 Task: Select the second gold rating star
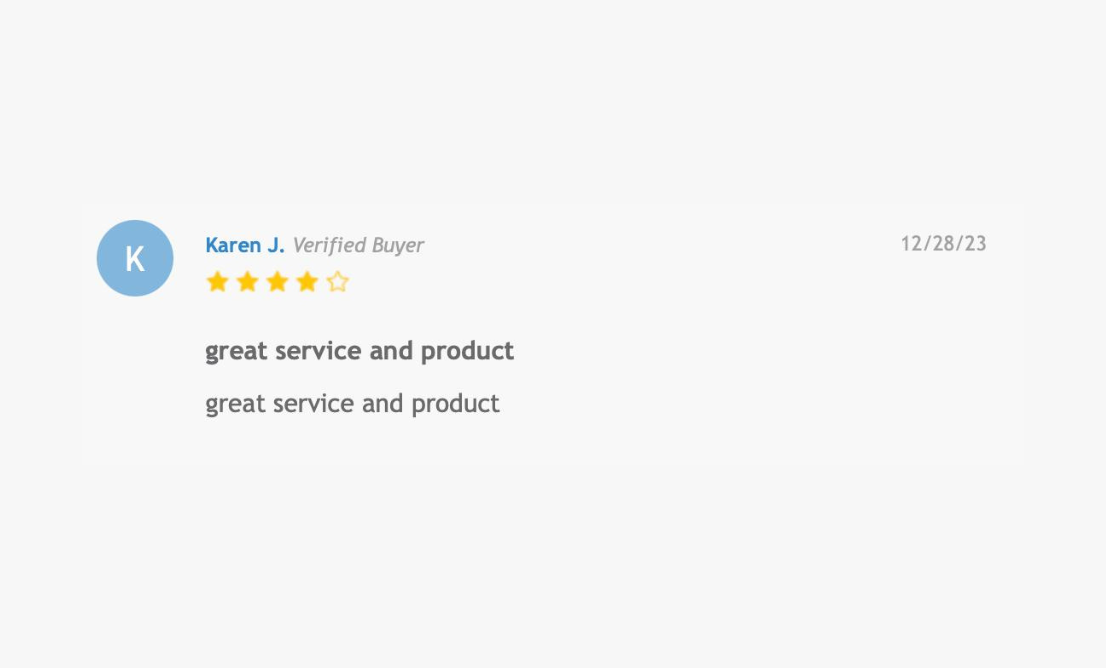coord(247,282)
